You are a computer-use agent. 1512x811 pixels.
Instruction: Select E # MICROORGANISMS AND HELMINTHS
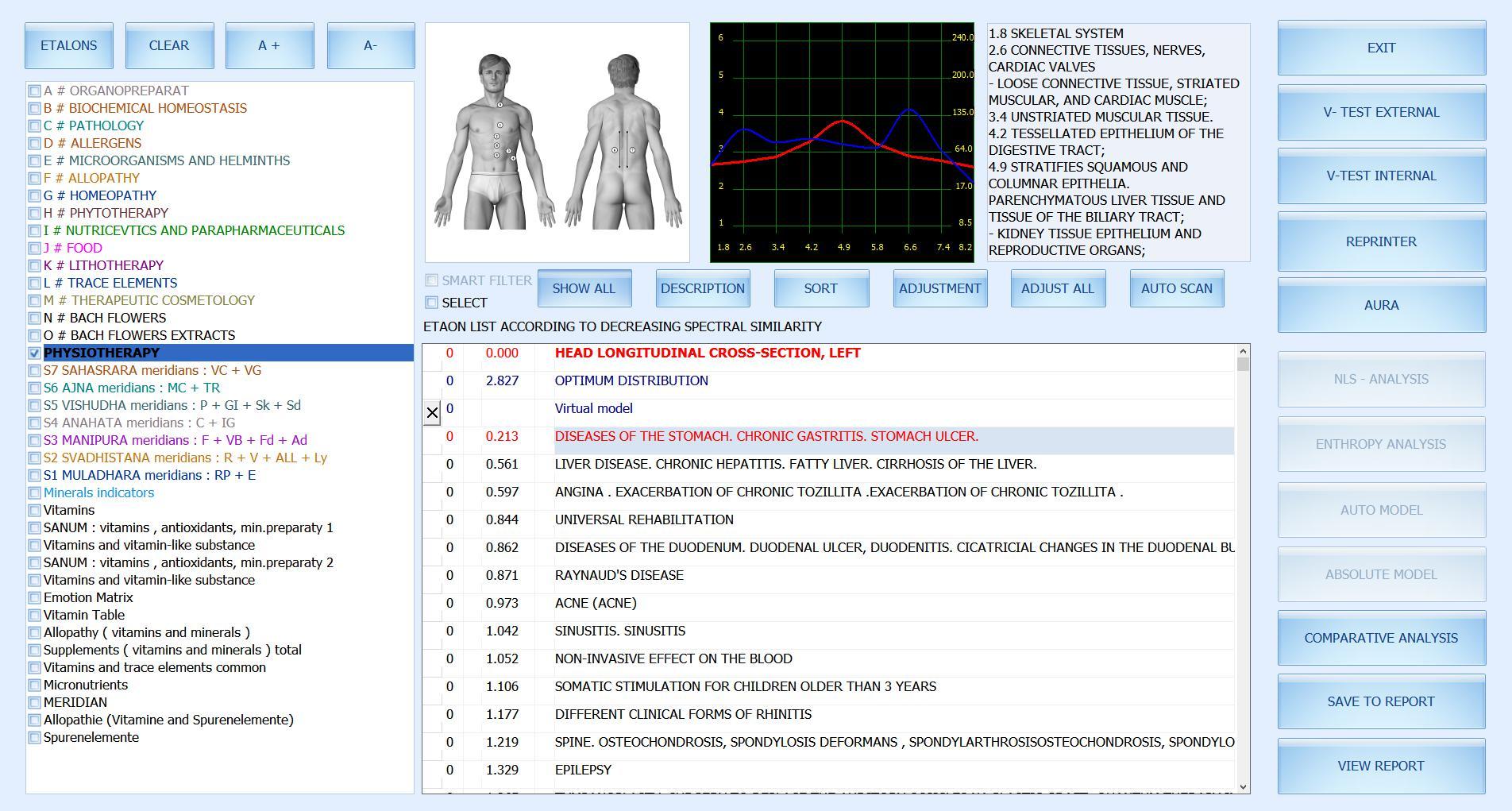[x=167, y=160]
